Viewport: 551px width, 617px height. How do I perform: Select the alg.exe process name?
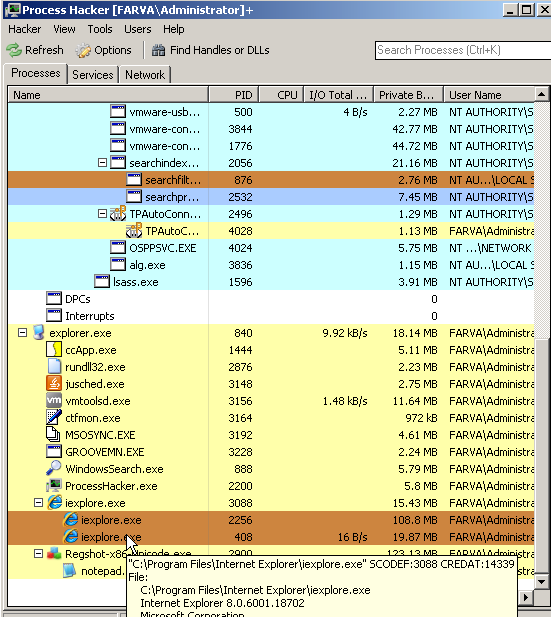coord(147,265)
